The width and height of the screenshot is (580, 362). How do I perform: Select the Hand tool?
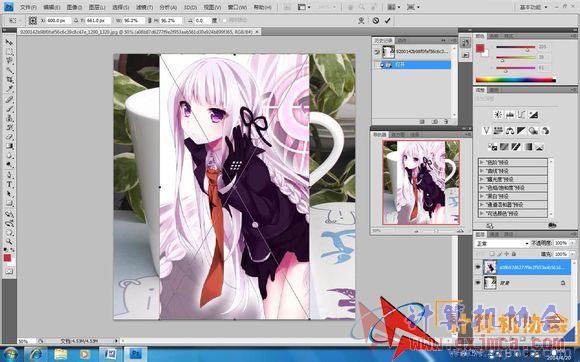(9, 233)
